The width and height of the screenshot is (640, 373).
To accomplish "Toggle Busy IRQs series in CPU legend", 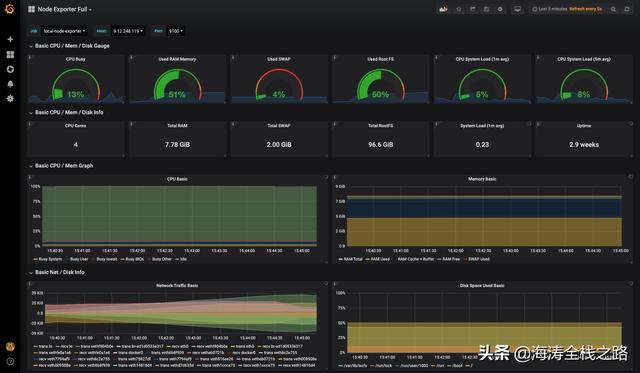I will [x=133, y=259].
